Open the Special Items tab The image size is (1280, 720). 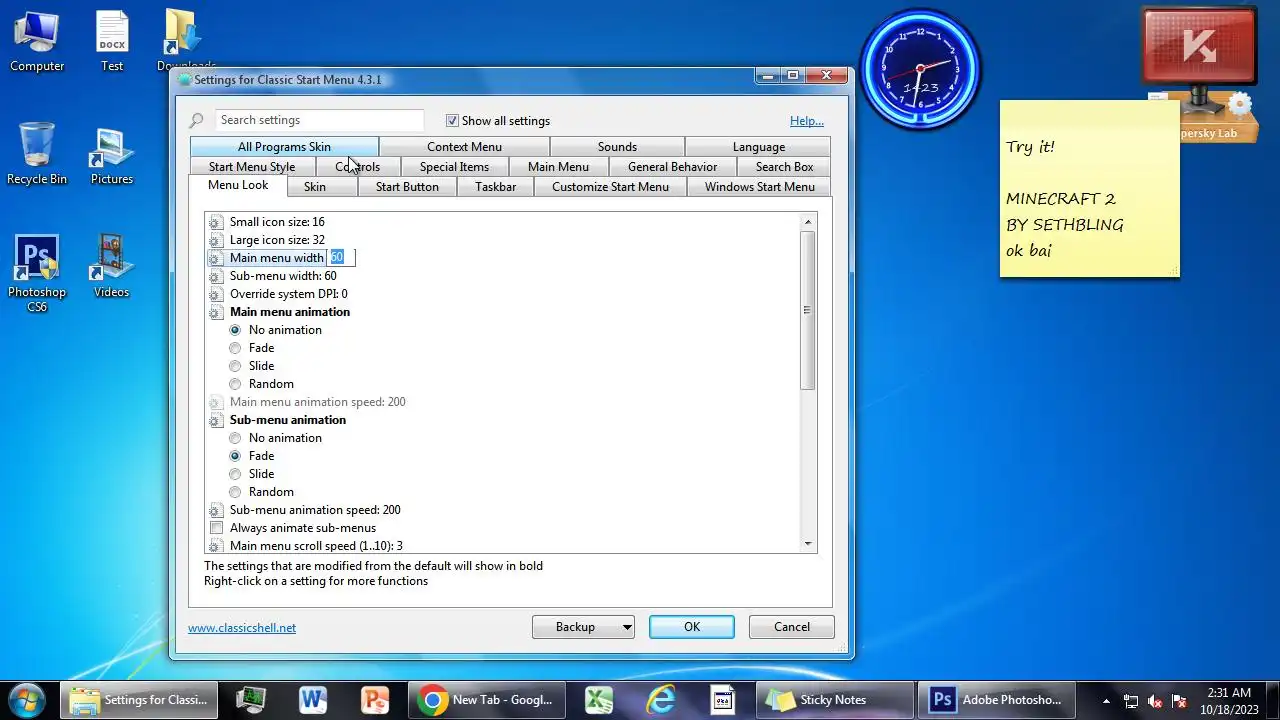pos(454,167)
